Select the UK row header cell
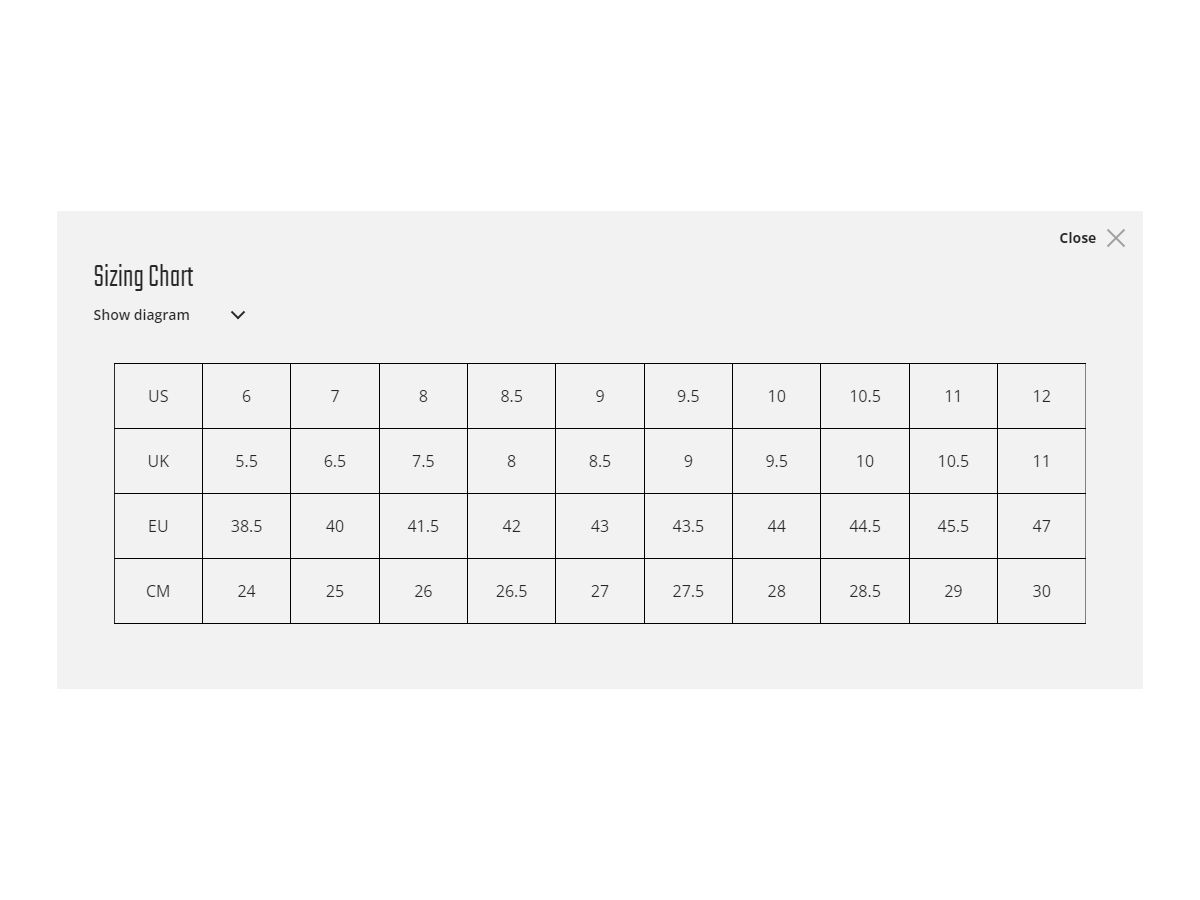1200x900 pixels. point(158,461)
